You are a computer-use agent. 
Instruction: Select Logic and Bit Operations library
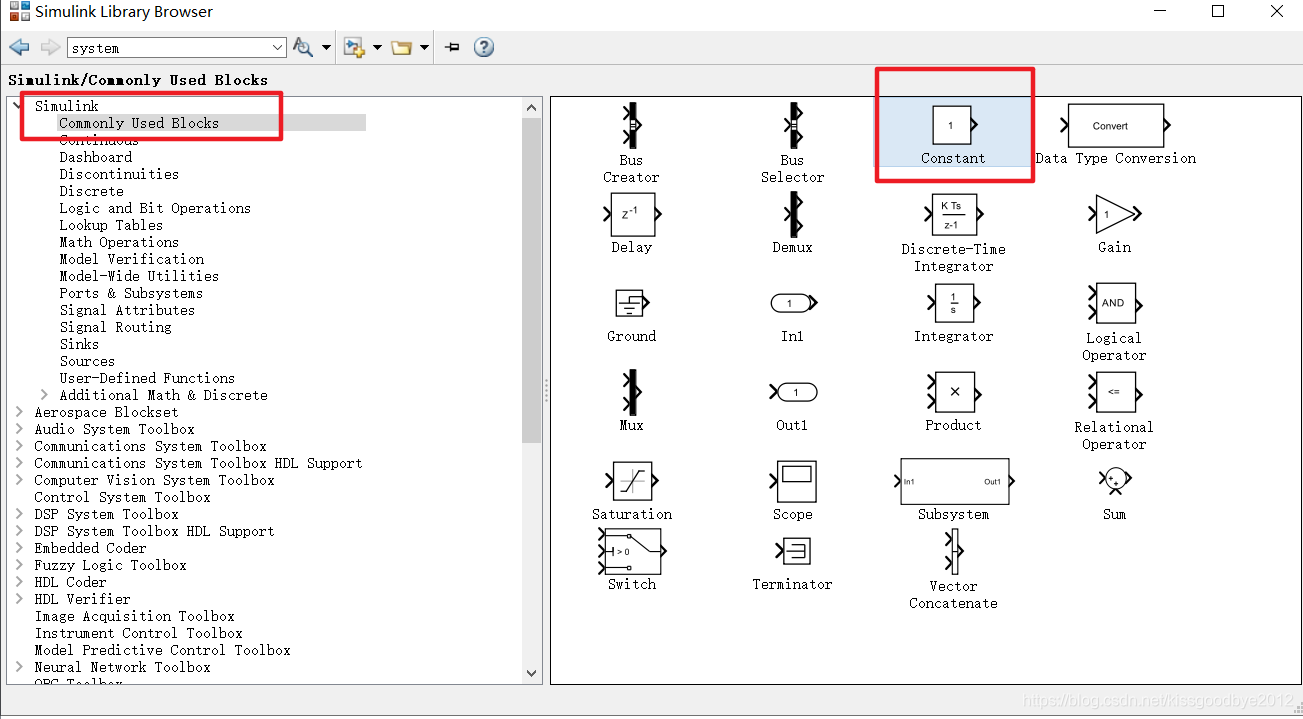coord(155,208)
